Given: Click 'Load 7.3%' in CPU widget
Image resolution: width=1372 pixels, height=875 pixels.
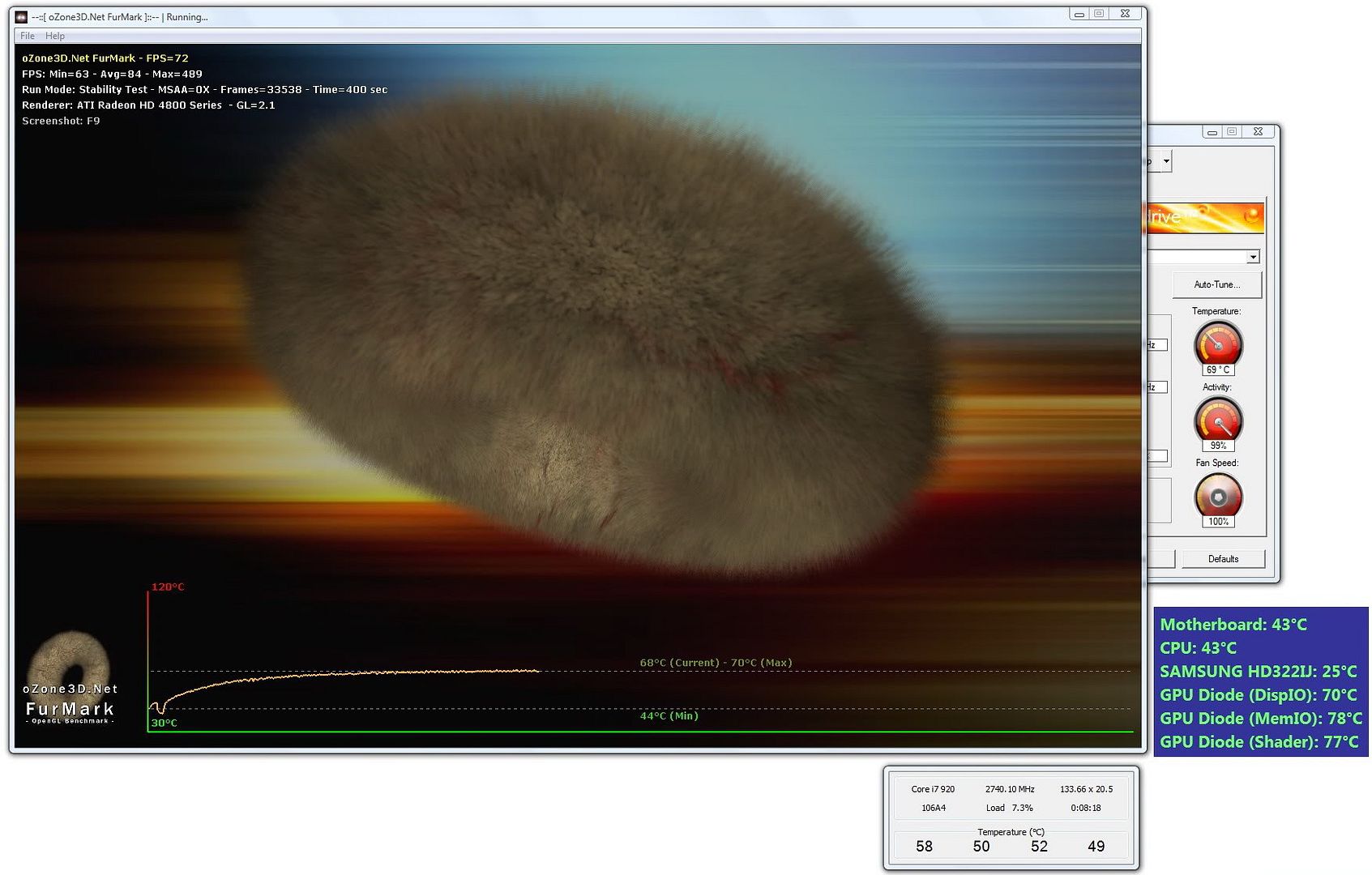Looking at the screenshot, I should click(x=1009, y=808).
